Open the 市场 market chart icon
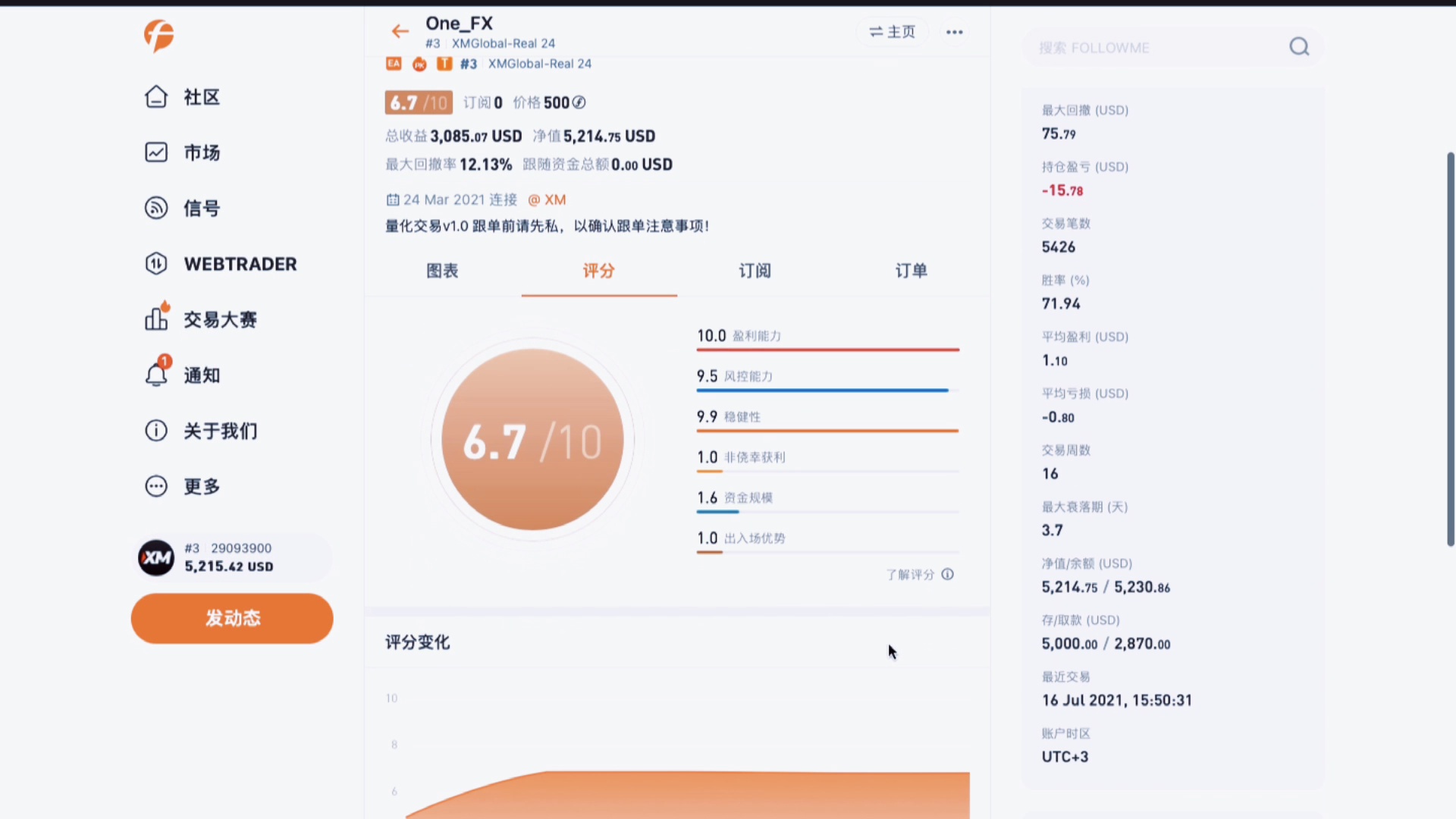The width and height of the screenshot is (1456, 819). [156, 152]
